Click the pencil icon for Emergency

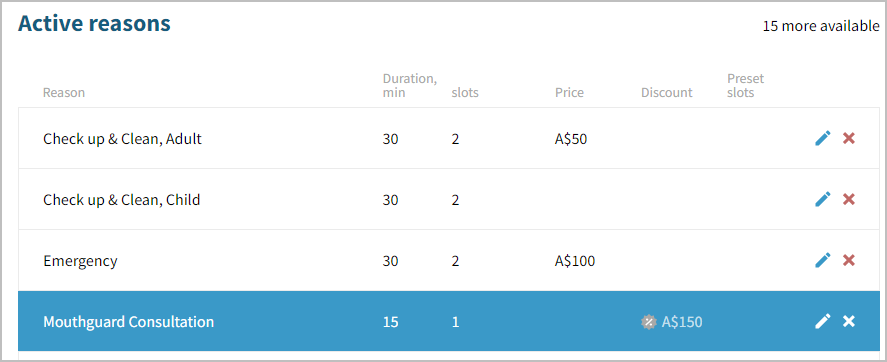[x=823, y=260]
